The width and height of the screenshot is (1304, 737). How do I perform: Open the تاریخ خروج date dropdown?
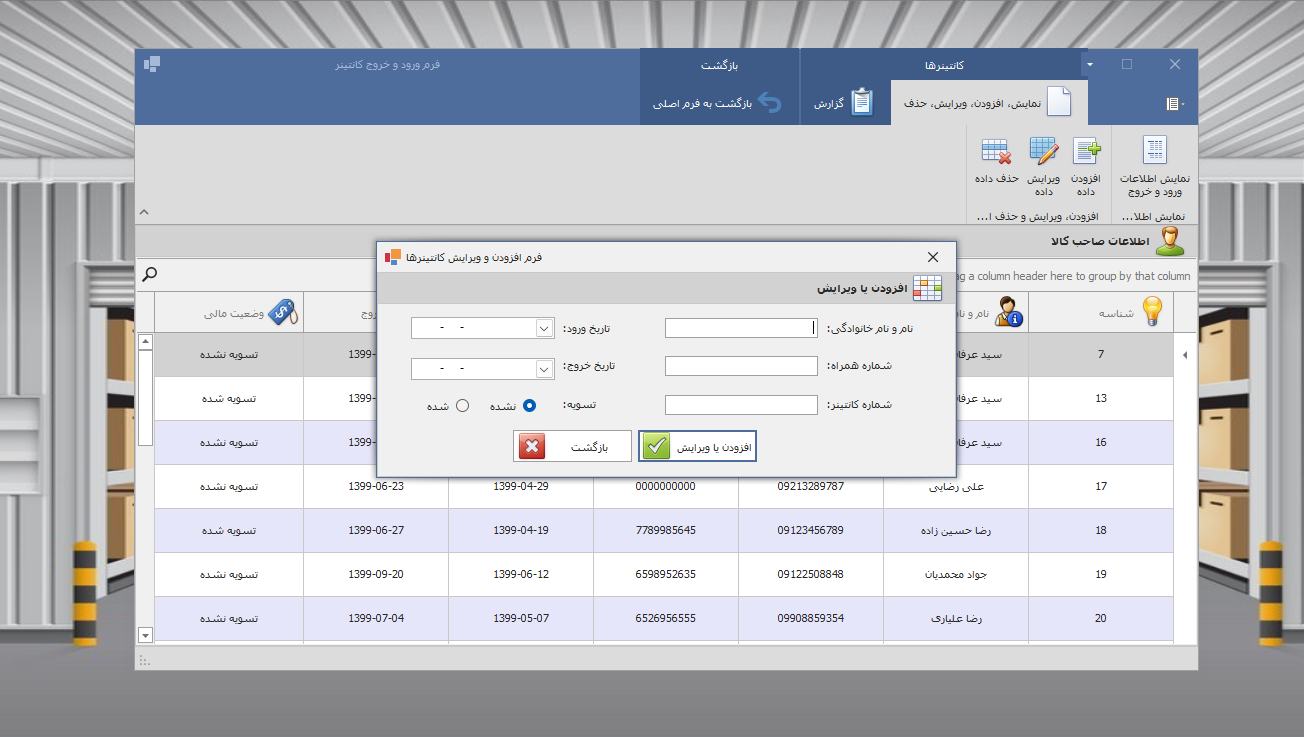click(544, 369)
